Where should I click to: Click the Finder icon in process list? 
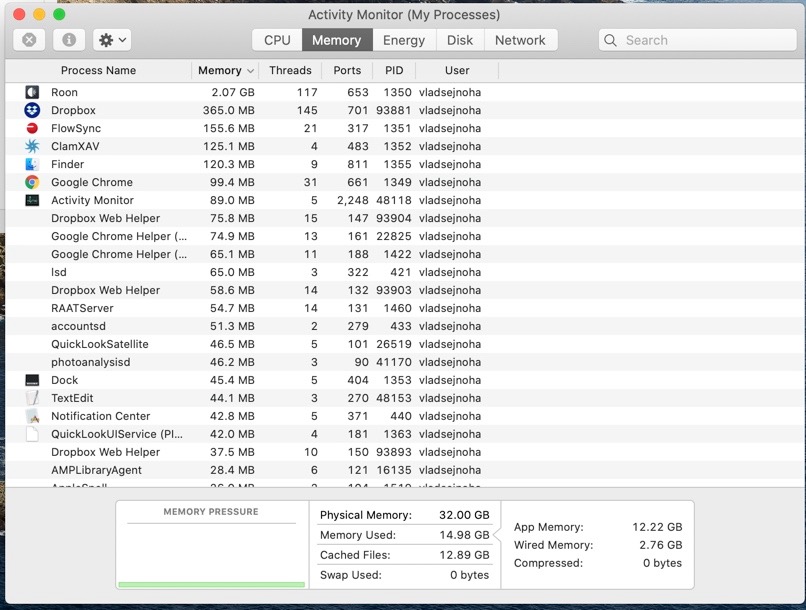pos(32,164)
